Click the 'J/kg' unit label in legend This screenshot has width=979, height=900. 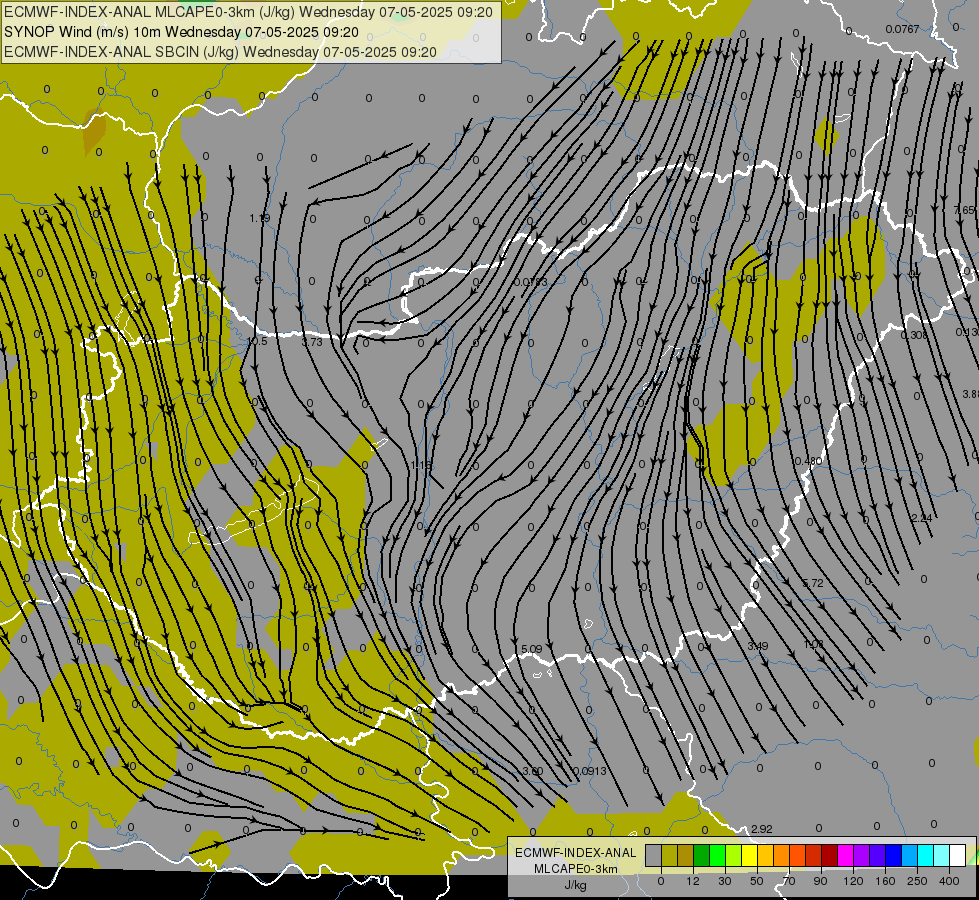(575, 885)
